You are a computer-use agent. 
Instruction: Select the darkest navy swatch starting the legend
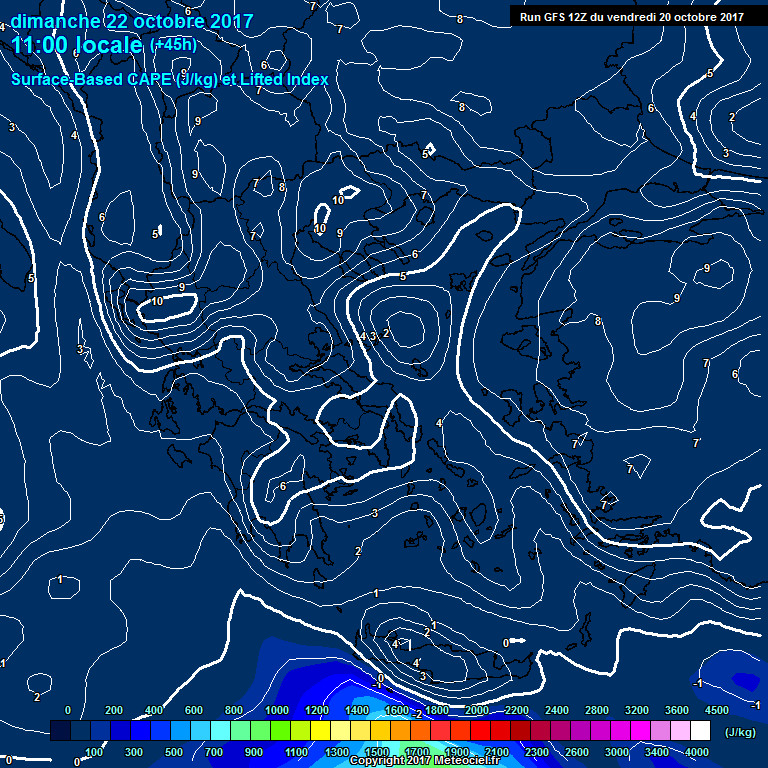[x=61, y=730]
